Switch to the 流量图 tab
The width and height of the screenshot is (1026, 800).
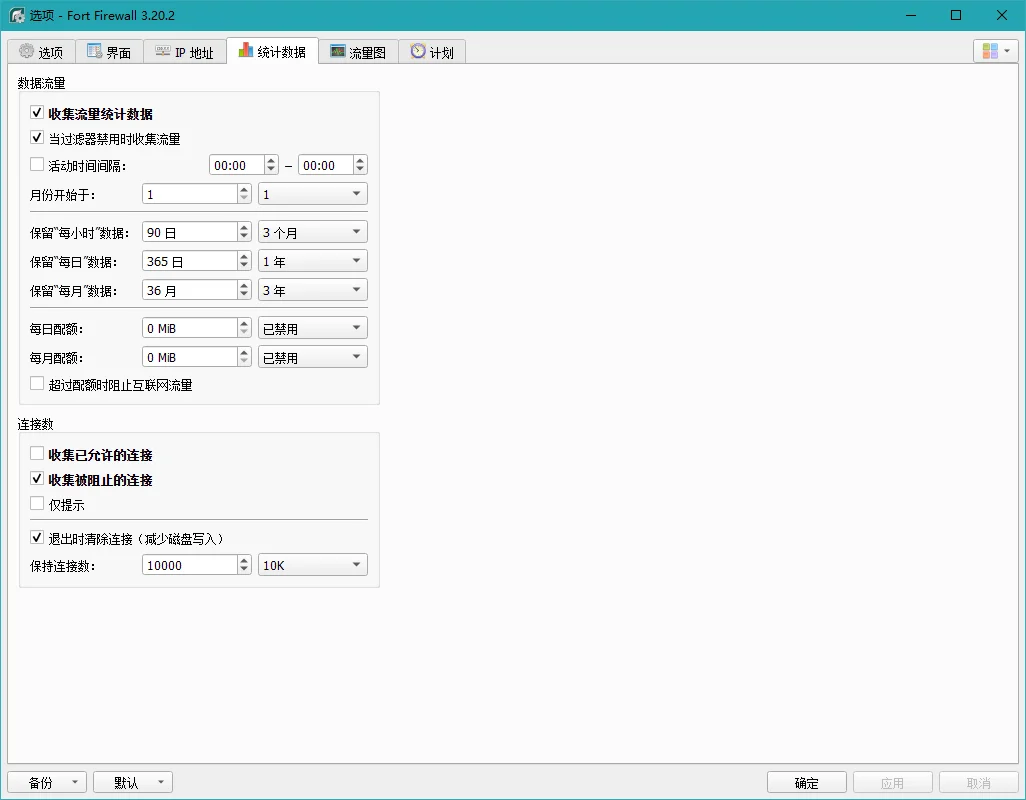[358, 52]
